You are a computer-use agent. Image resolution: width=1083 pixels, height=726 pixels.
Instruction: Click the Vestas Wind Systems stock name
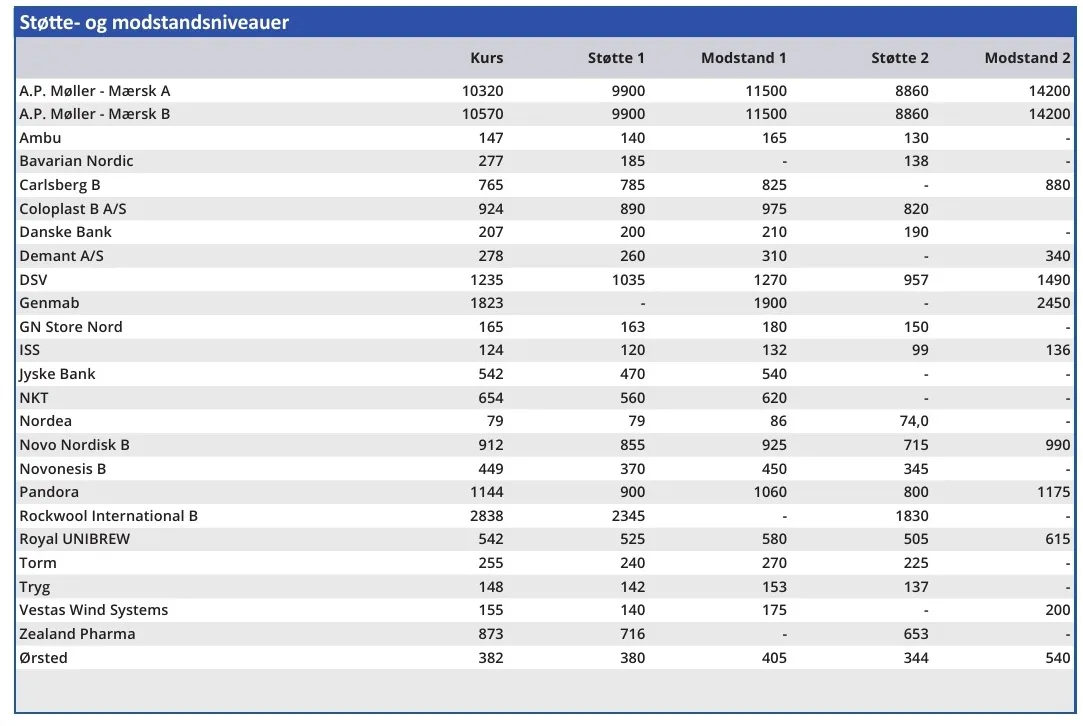click(x=94, y=610)
